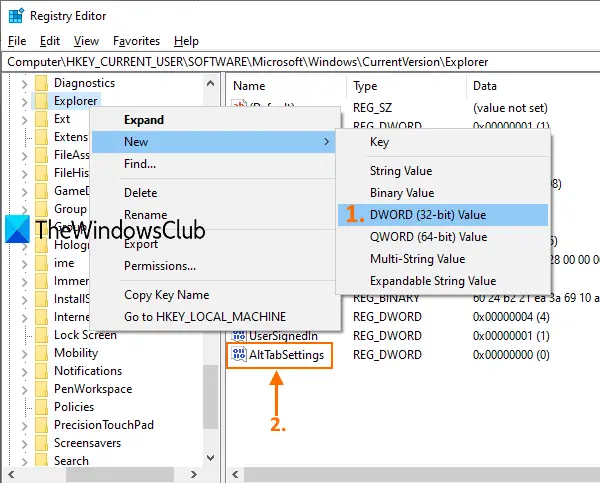Click the Type column header
The image size is (600, 483).
click(x=407, y=86)
